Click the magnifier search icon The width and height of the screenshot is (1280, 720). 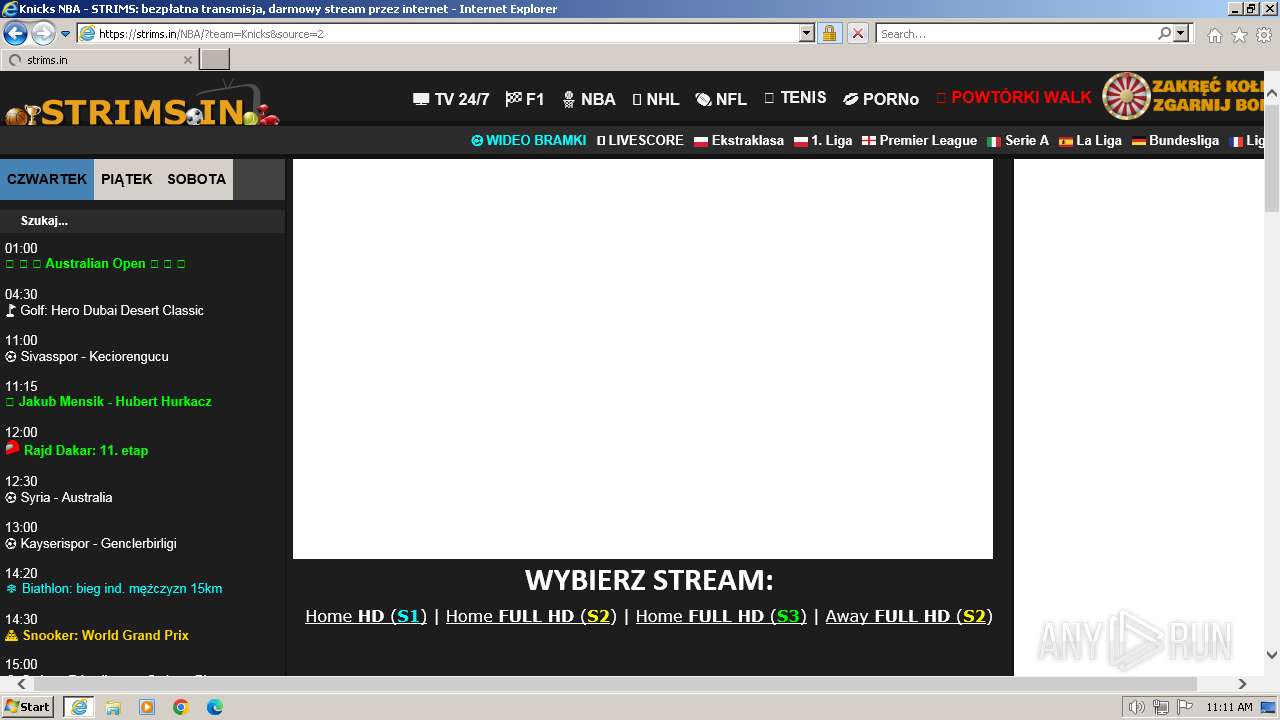coord(1164,33)
